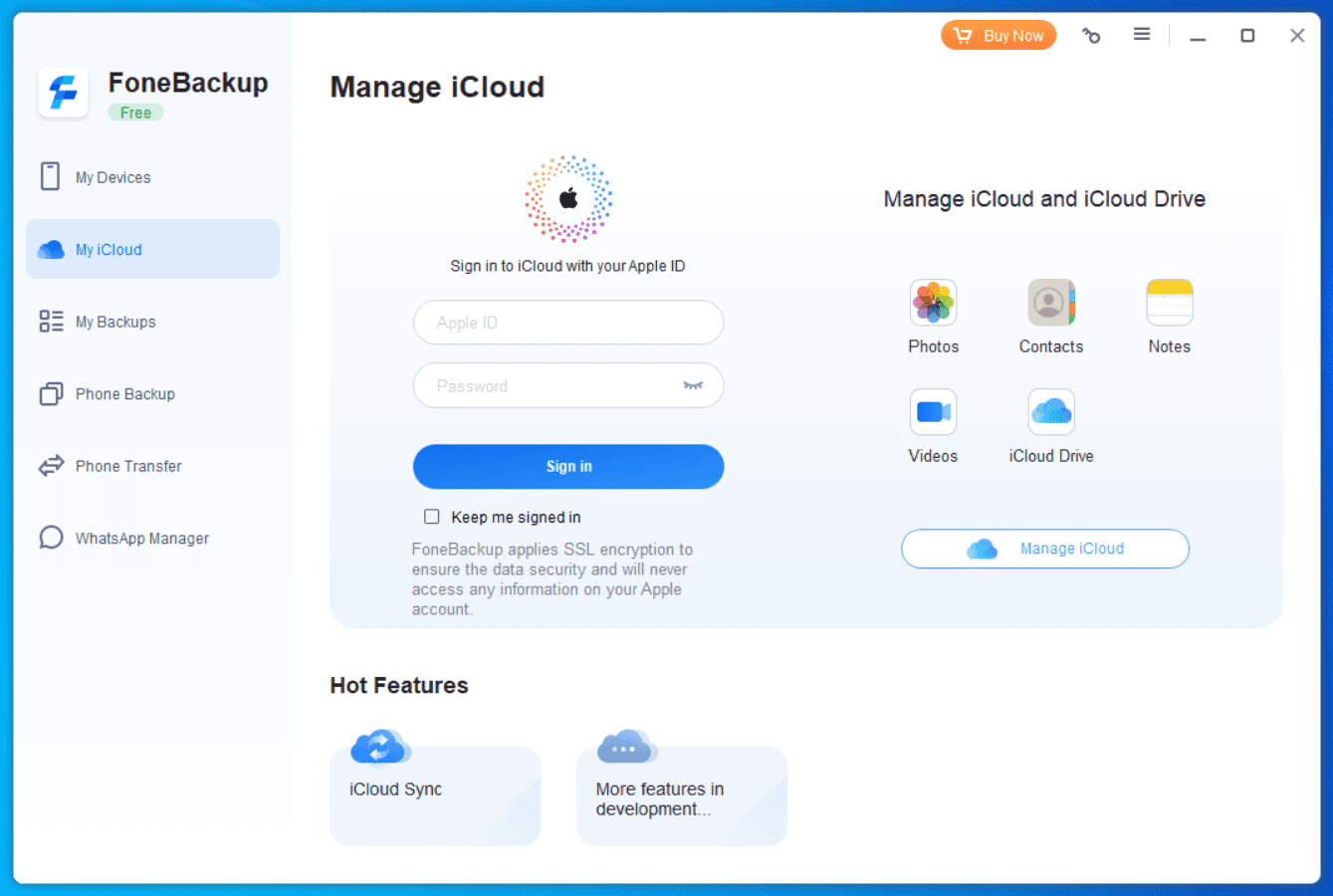Select My iCloud in sidebar
The image size is (1333, 896).
[x=153, y=249]
